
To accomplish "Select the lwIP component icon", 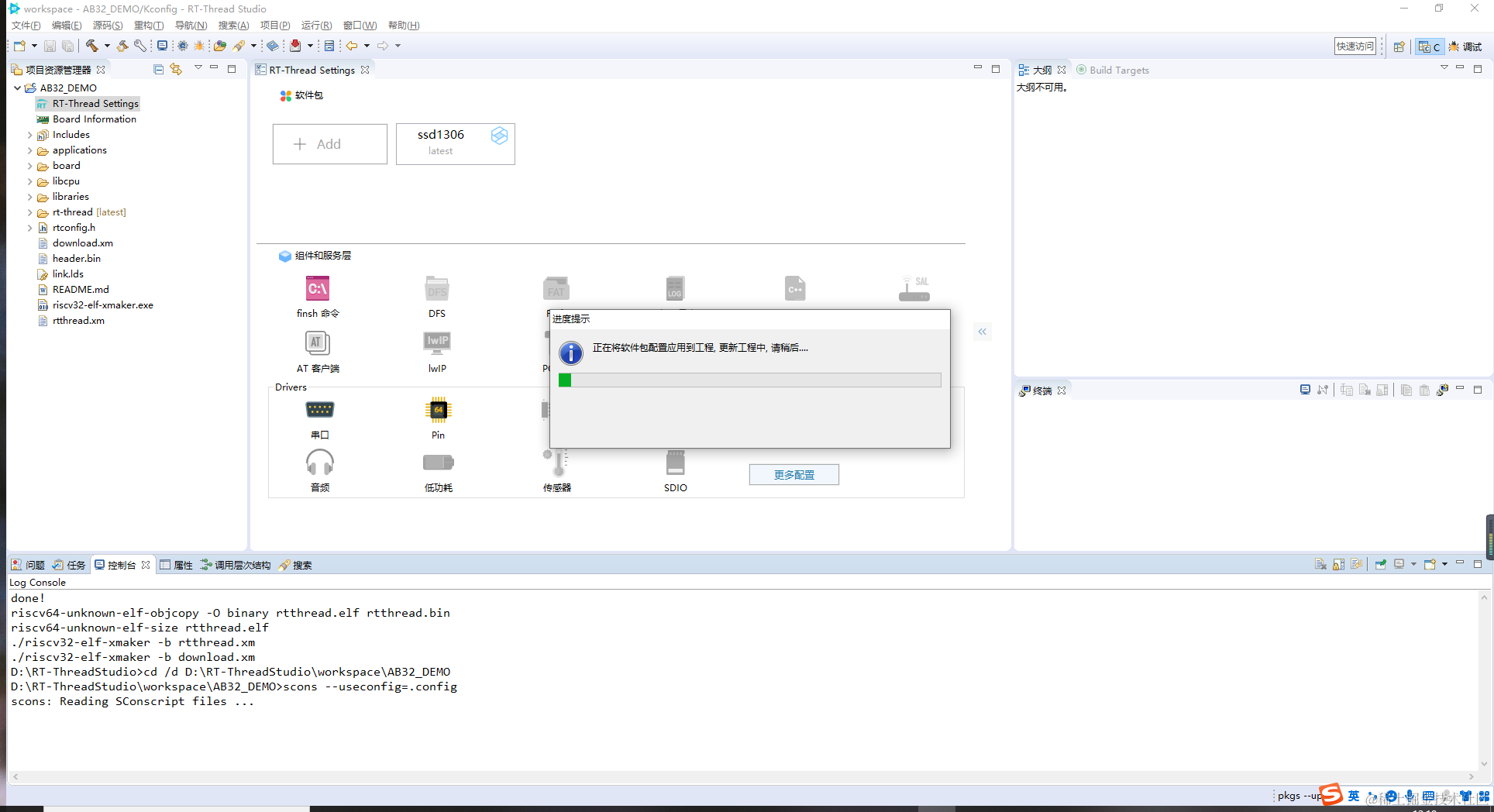I will (x=437, y=342).
